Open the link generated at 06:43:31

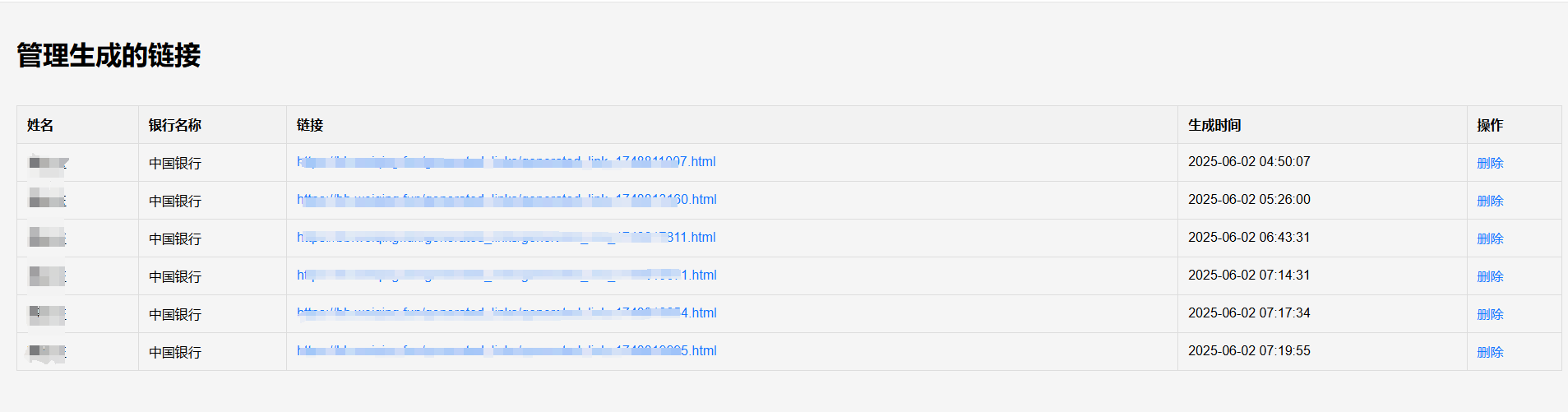pyautogui.click(x=506, y=237)
